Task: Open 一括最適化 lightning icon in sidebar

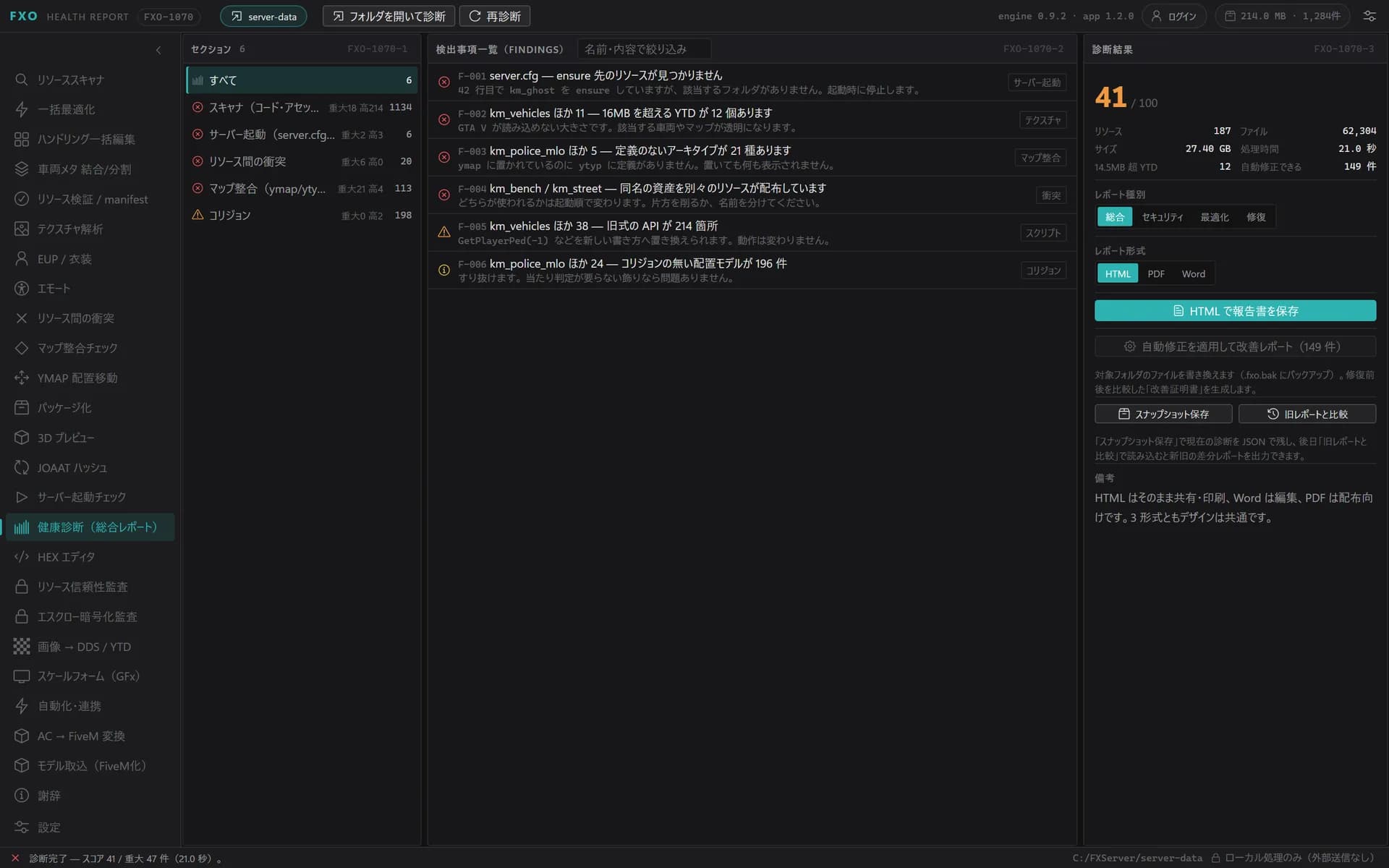Action: 22,109
